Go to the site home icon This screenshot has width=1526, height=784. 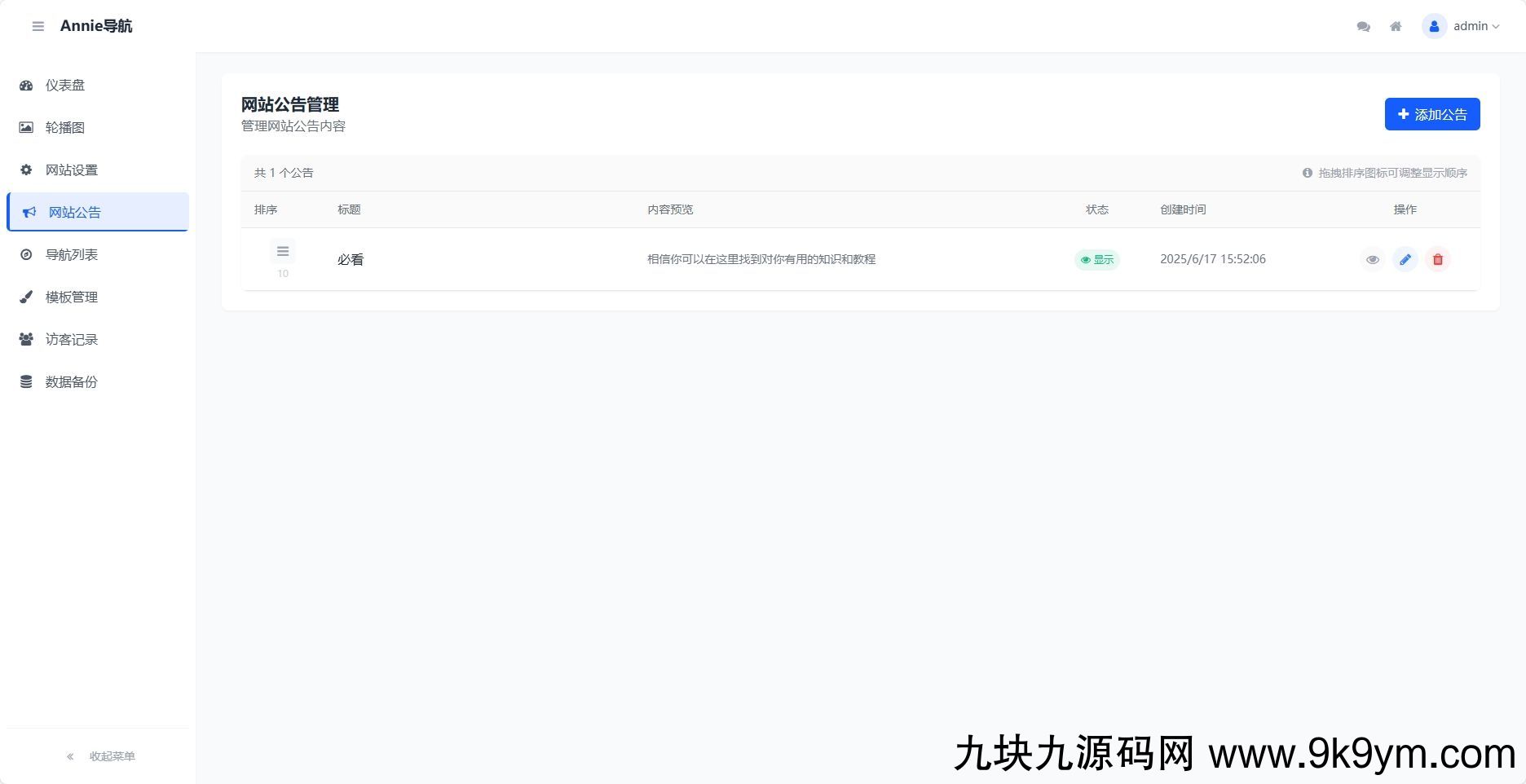(1396, 26)
